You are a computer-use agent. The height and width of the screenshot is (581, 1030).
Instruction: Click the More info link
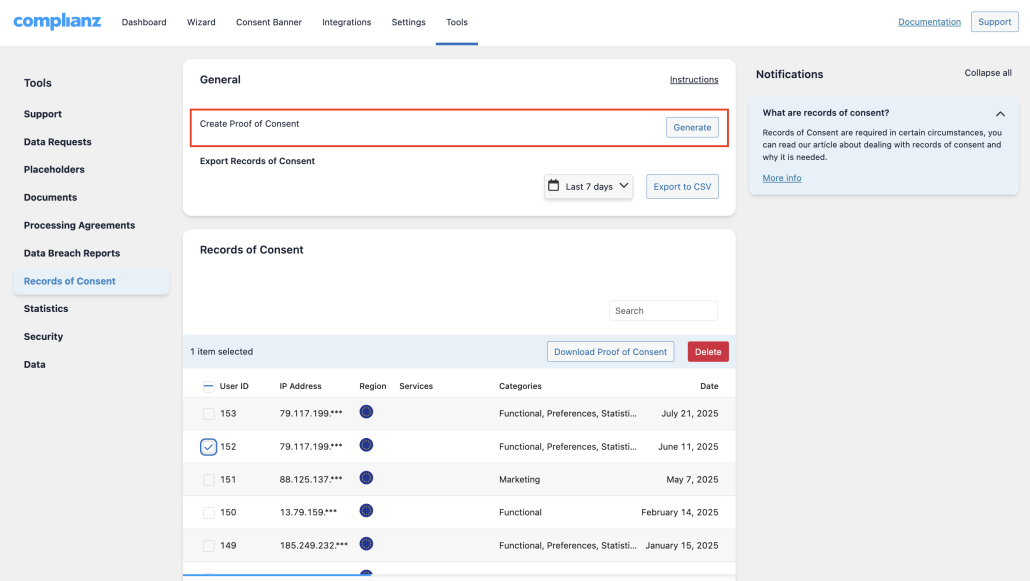coord(782,178)
